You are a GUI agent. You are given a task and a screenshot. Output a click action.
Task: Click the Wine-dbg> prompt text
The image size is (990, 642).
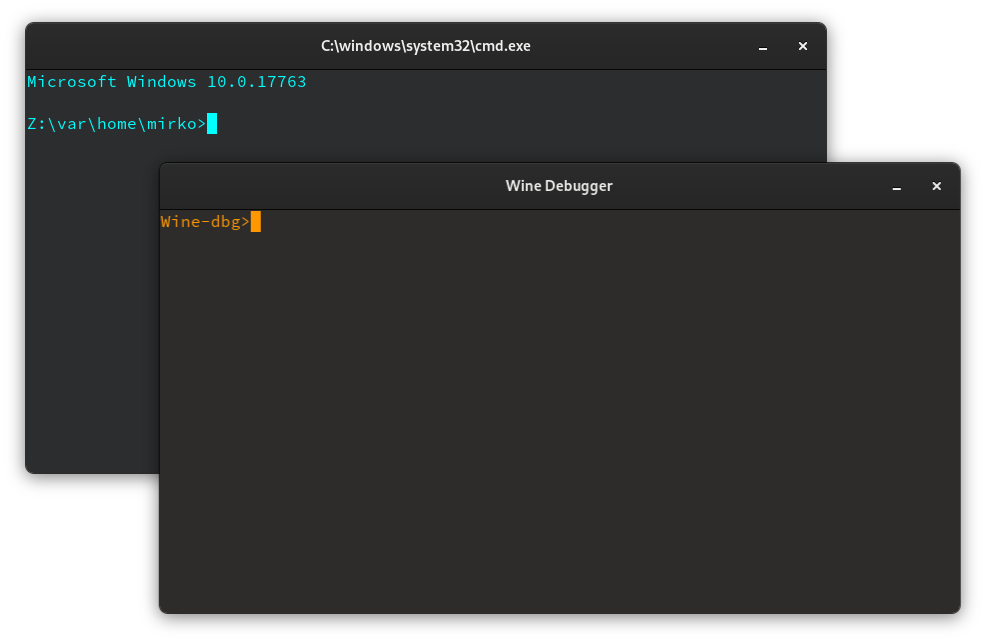pyautogui.click(x=204, y=222)
